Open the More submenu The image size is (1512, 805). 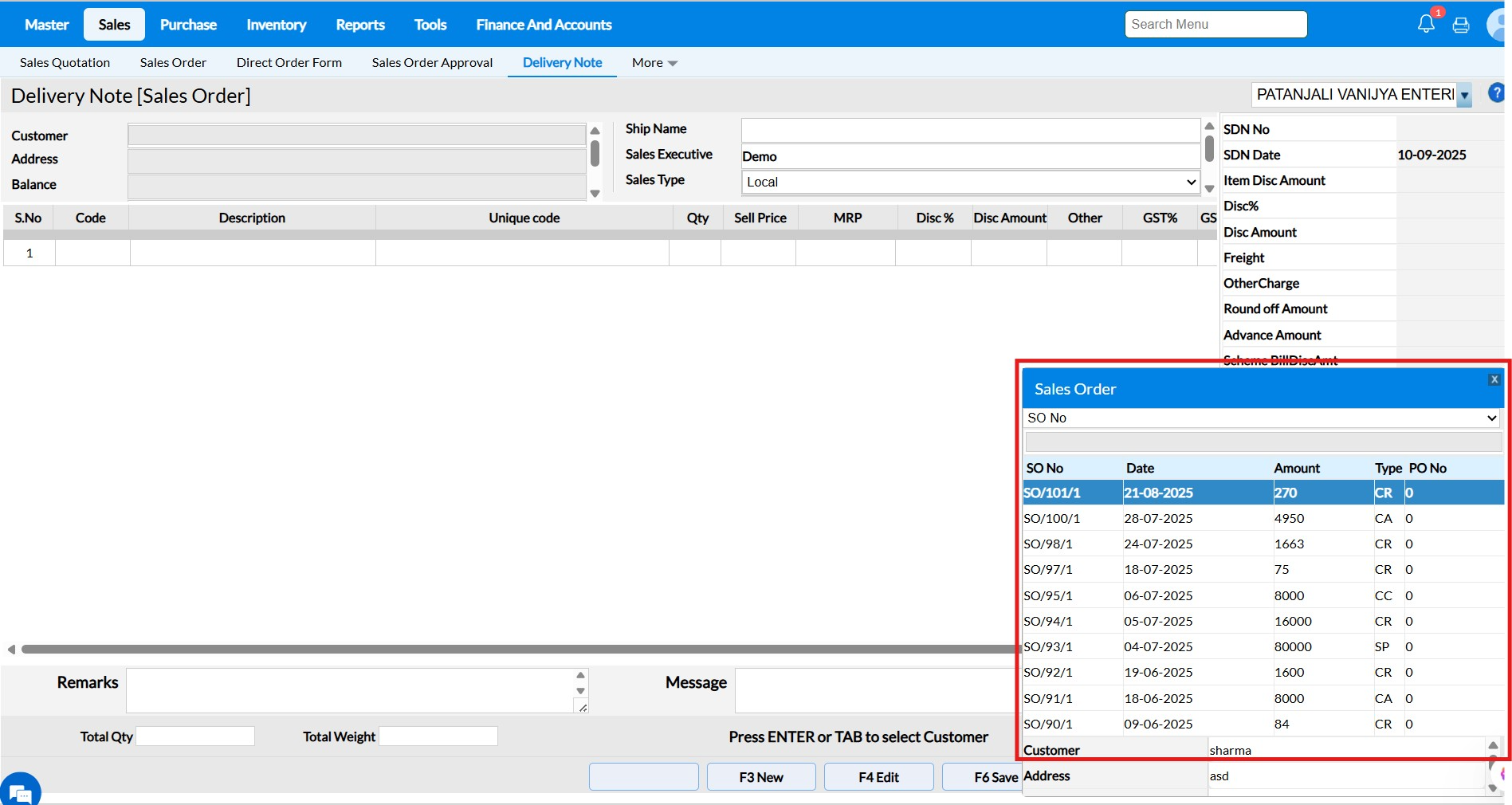tap(654, 62)
